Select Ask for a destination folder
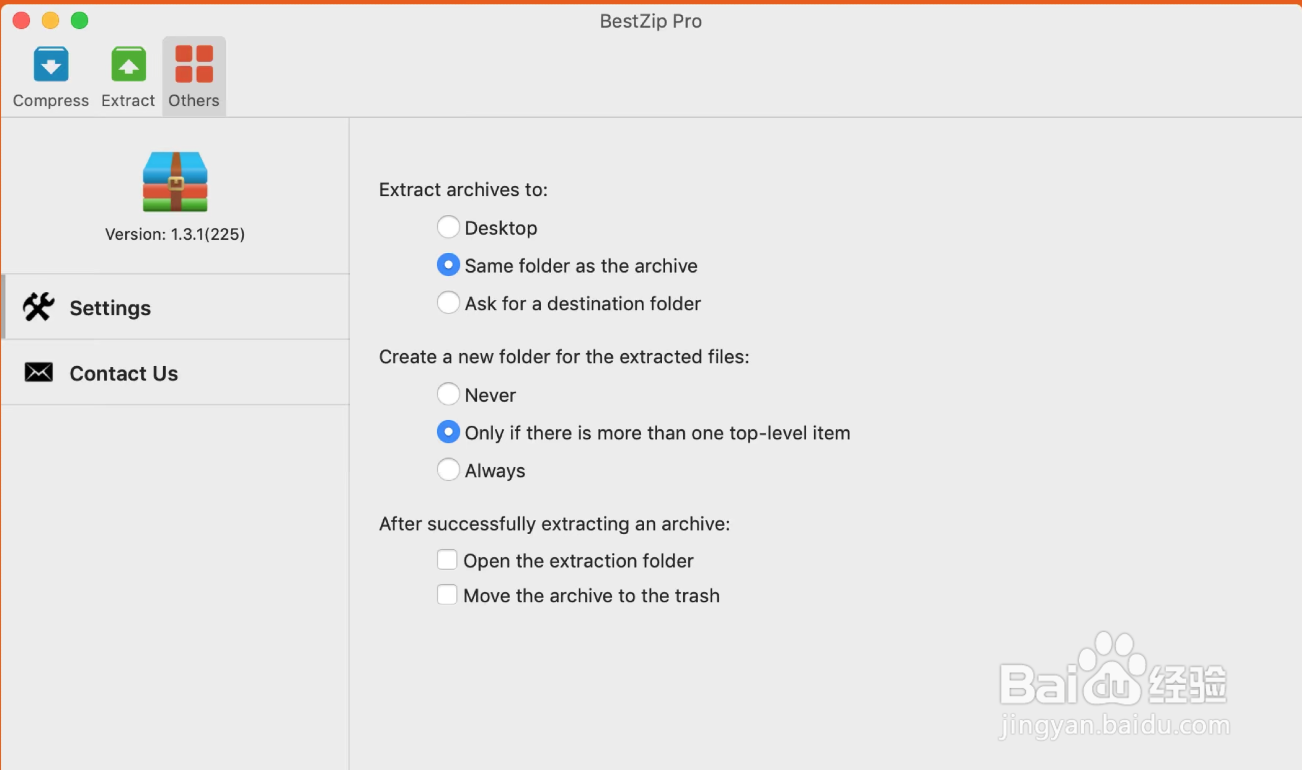This screenshot has width=1302, height=770. click(449, 303)
